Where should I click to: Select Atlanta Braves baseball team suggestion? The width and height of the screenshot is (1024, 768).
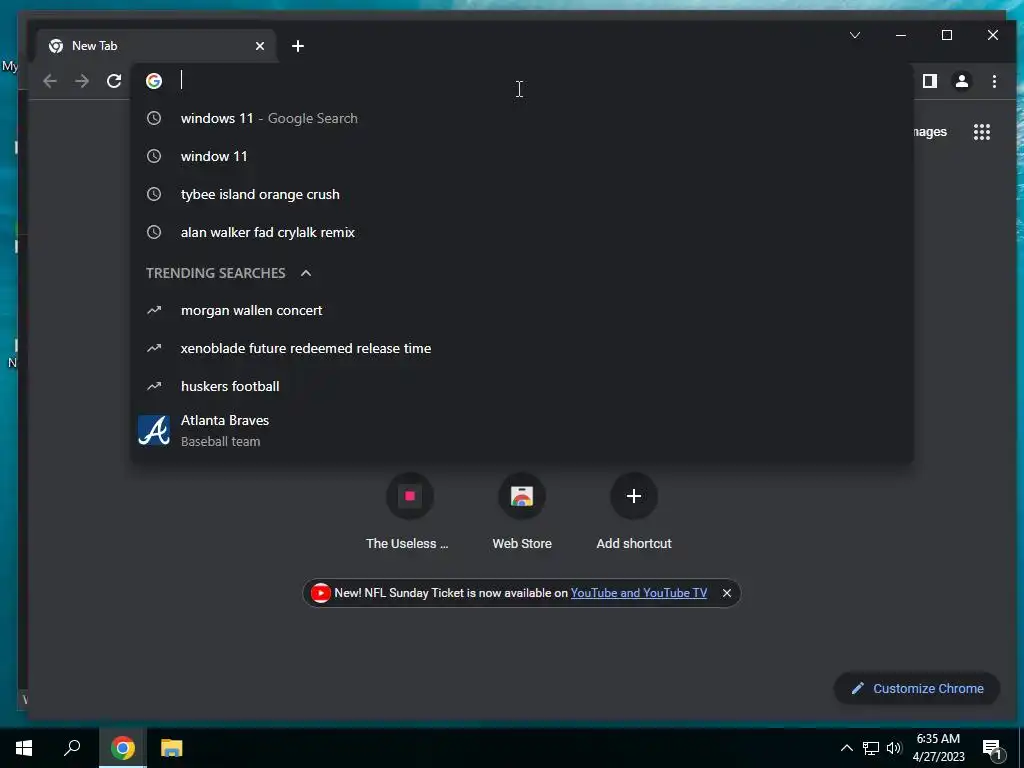tap(522, 430)
